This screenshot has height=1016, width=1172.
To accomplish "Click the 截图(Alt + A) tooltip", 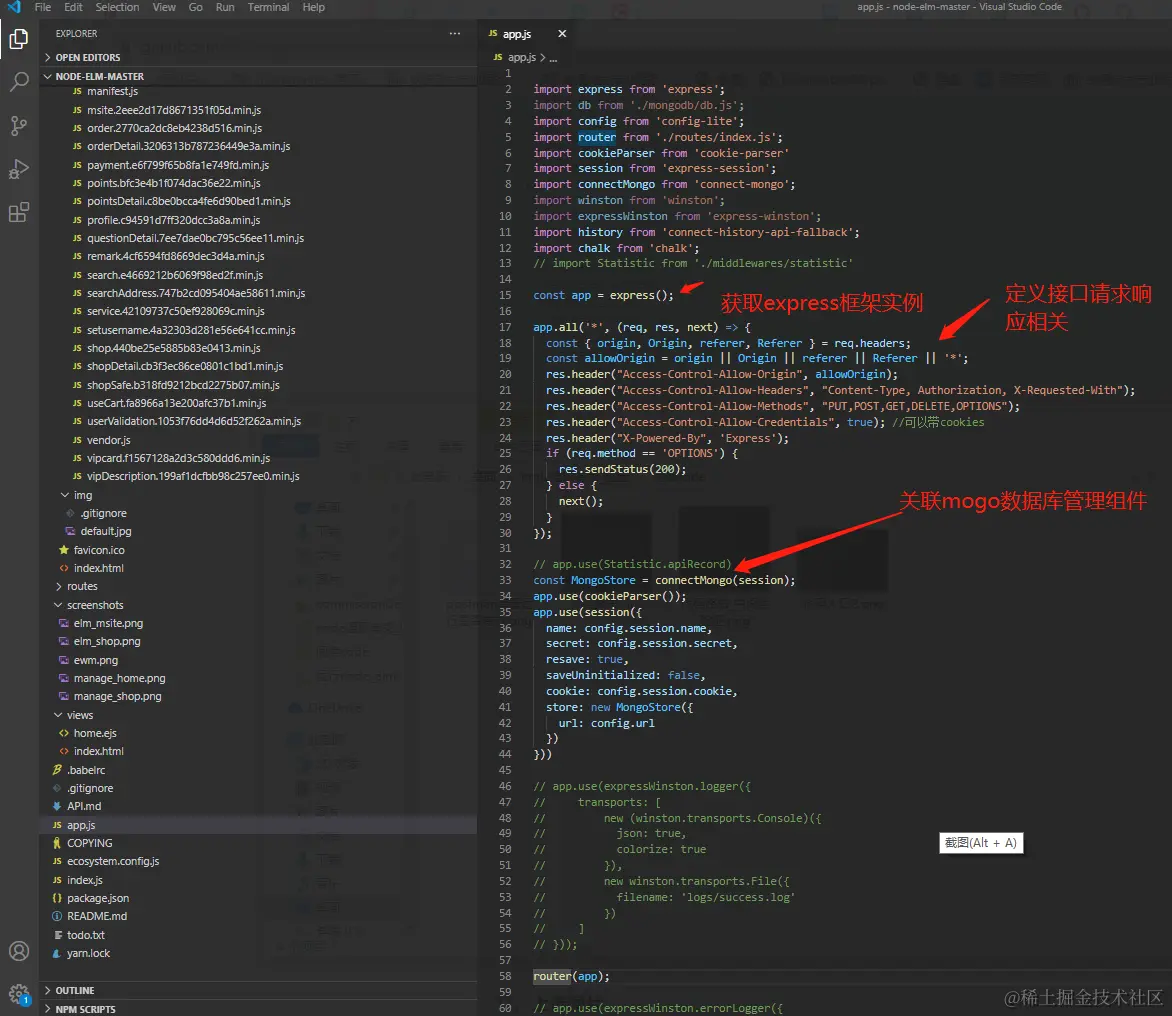I will click(x=981, y=843).
